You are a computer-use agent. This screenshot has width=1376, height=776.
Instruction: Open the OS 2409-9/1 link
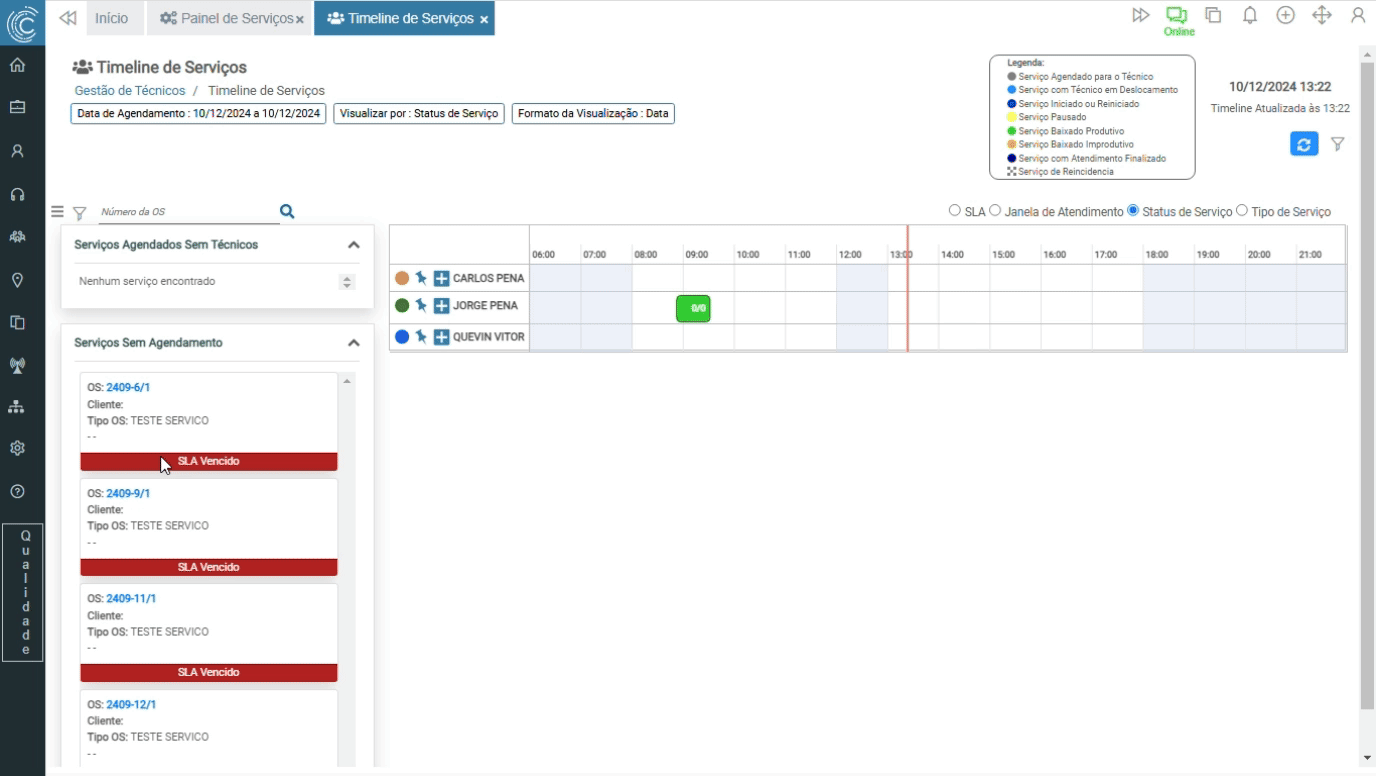point(128,493)
